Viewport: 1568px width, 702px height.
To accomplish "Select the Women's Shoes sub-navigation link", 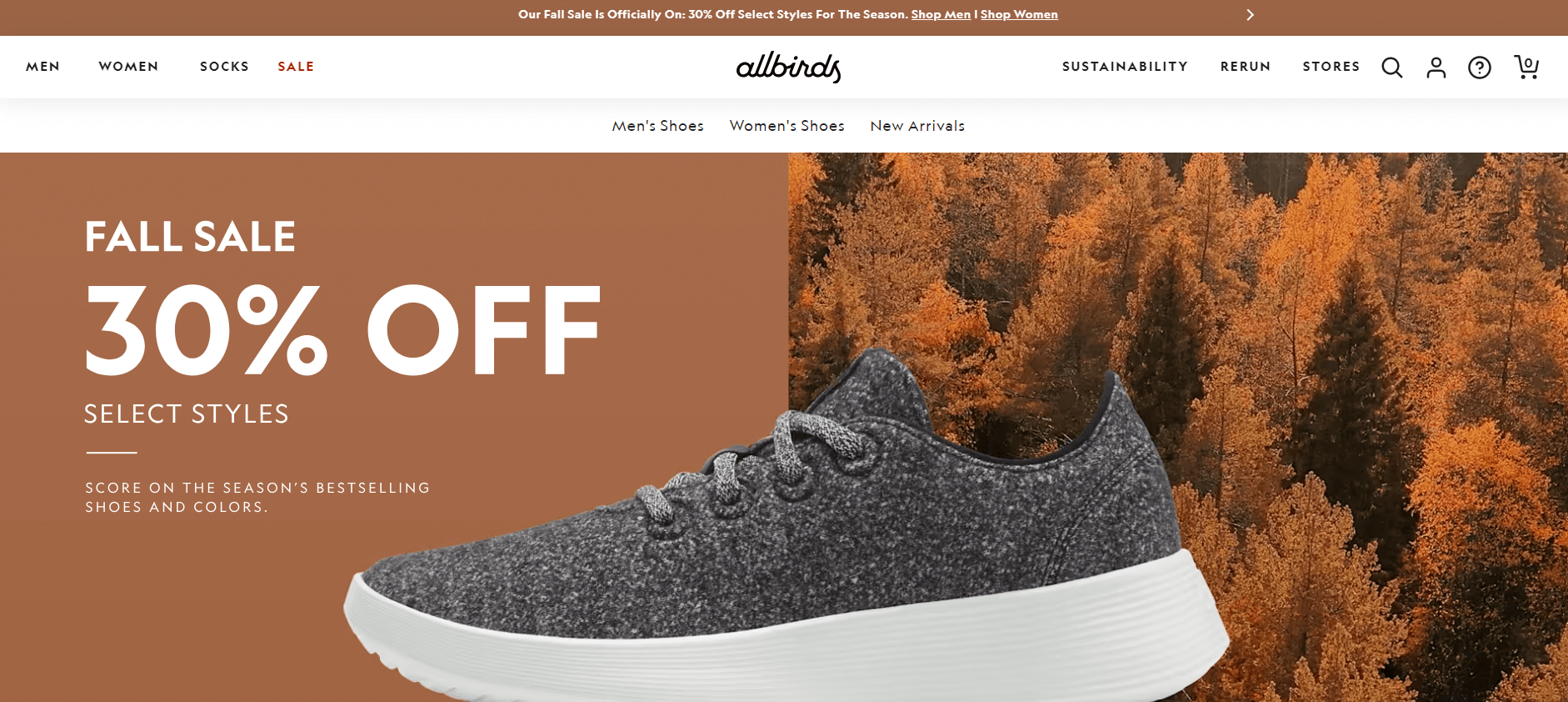I will point(787,126).
